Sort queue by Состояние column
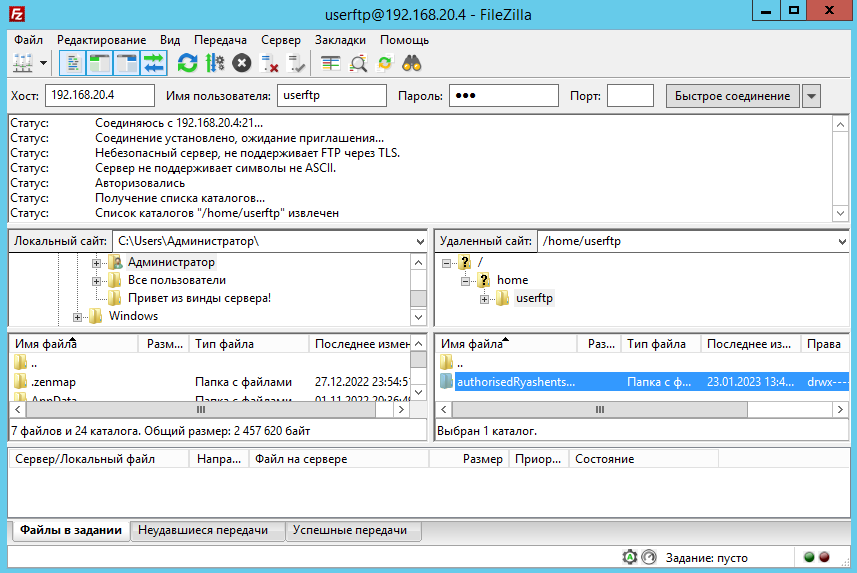 (643, 459)
